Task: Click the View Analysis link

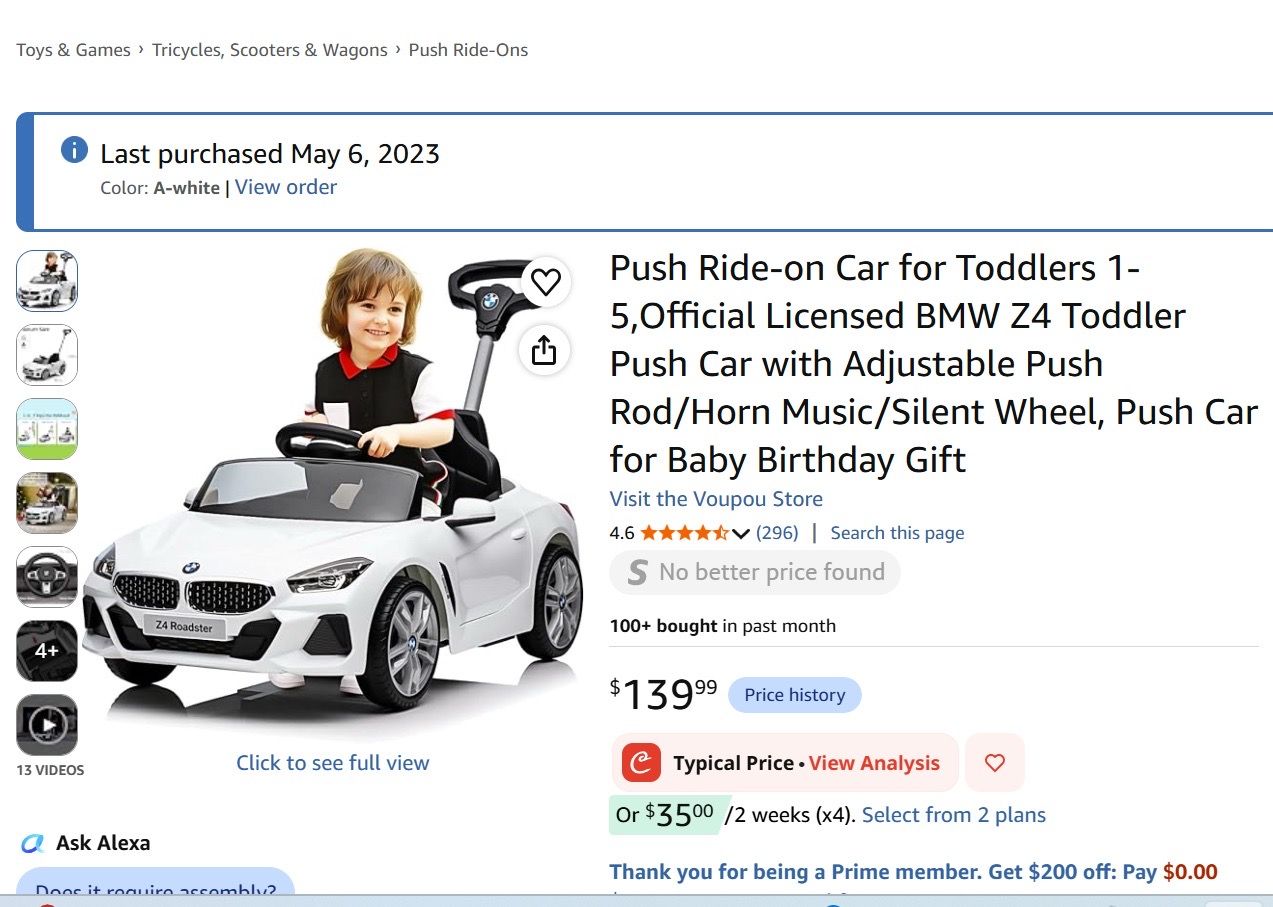Action: click(874, 763)
